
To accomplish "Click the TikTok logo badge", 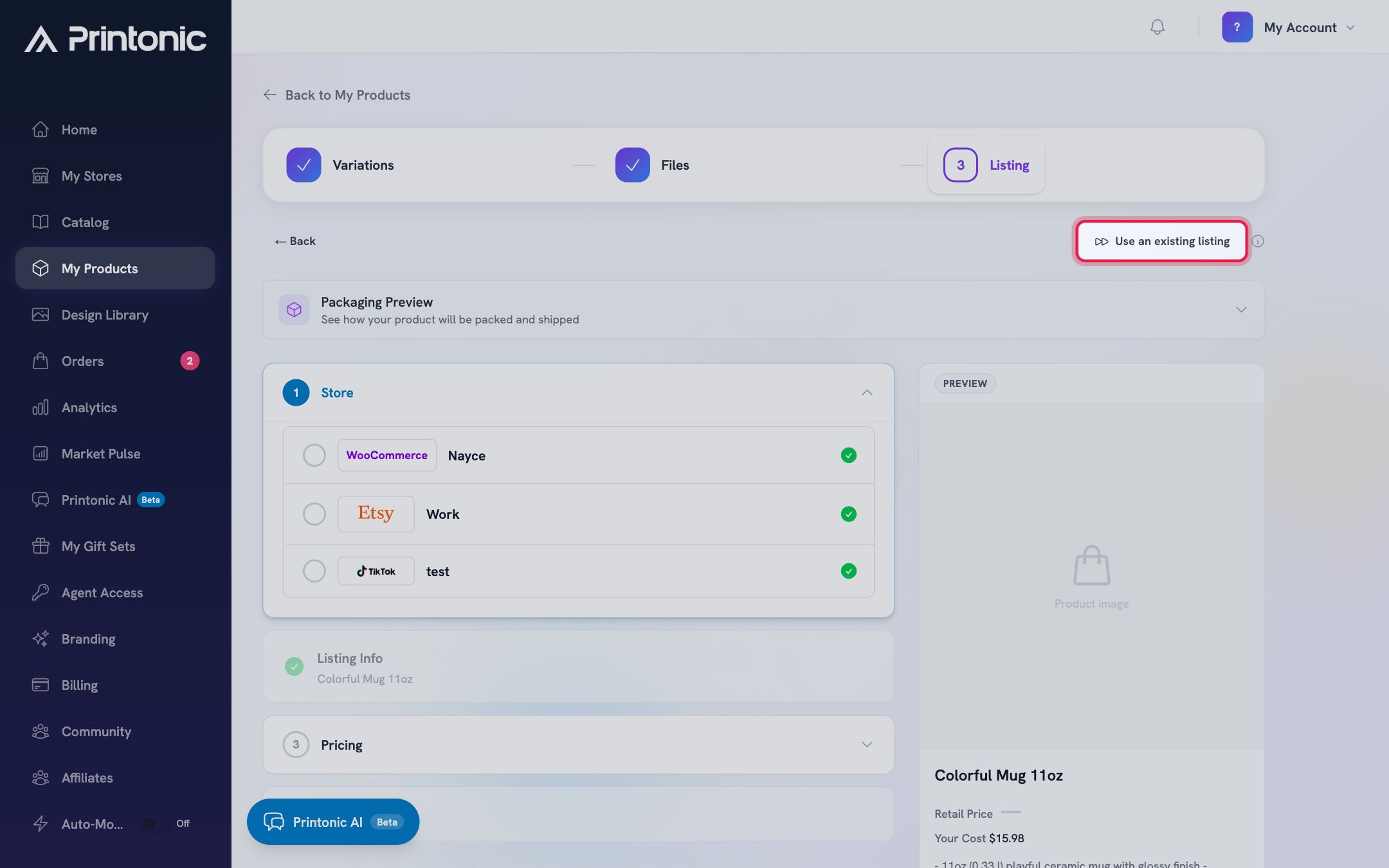I will [376, 571].
